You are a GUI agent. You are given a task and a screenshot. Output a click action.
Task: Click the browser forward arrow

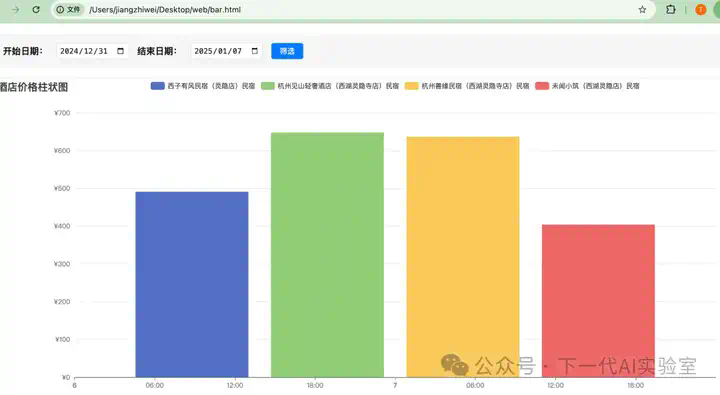[x=16, y=9]
